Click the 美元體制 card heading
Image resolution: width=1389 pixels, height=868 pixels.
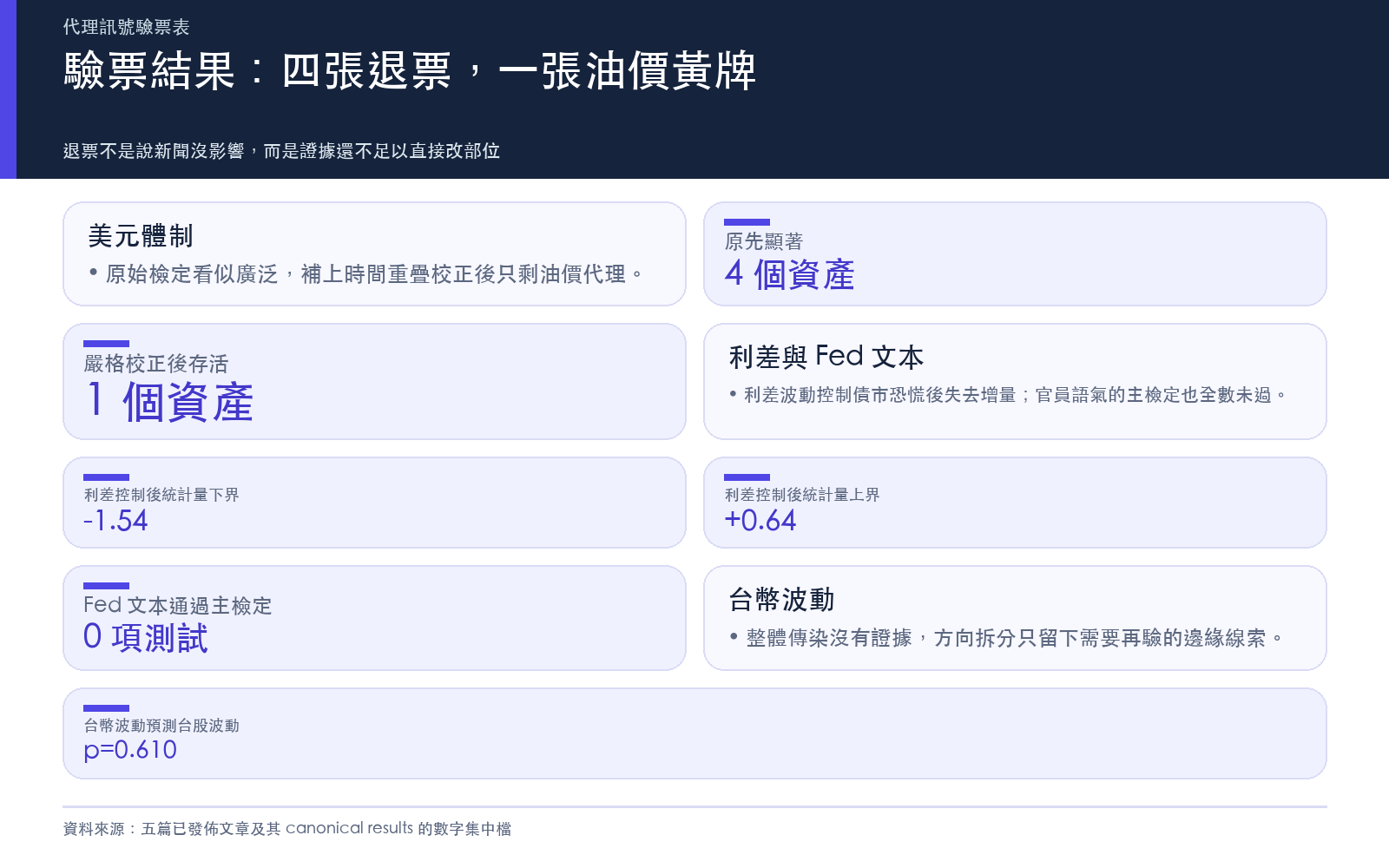coord(140,235)
